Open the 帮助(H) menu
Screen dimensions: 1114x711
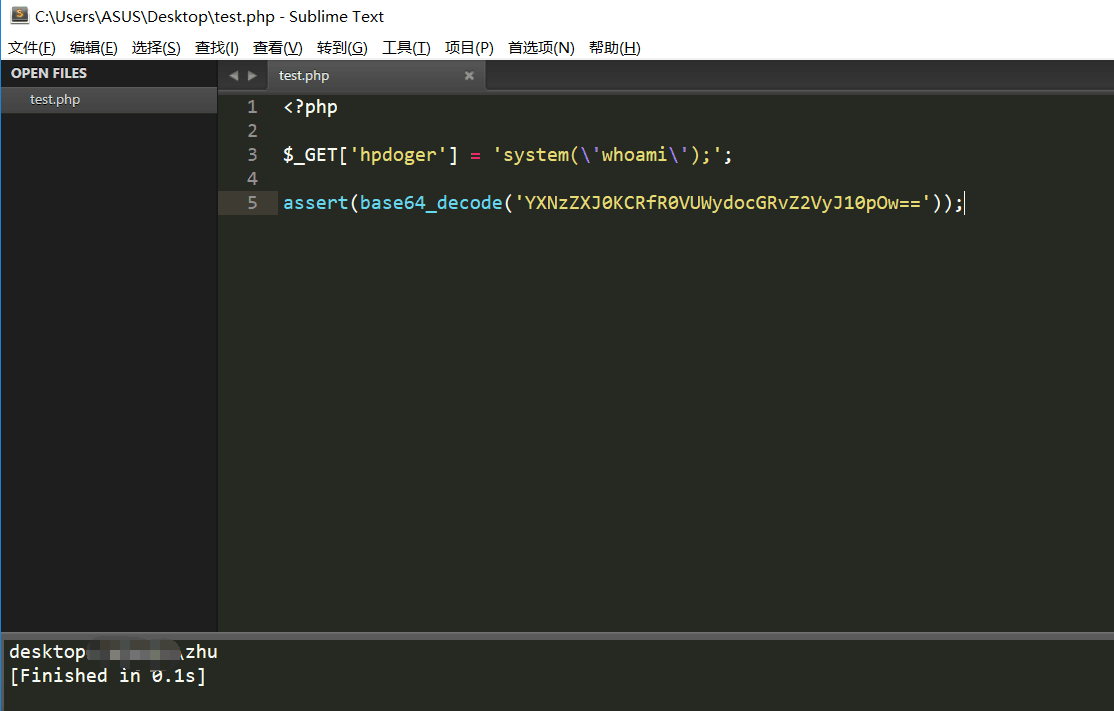coord(615,48)
